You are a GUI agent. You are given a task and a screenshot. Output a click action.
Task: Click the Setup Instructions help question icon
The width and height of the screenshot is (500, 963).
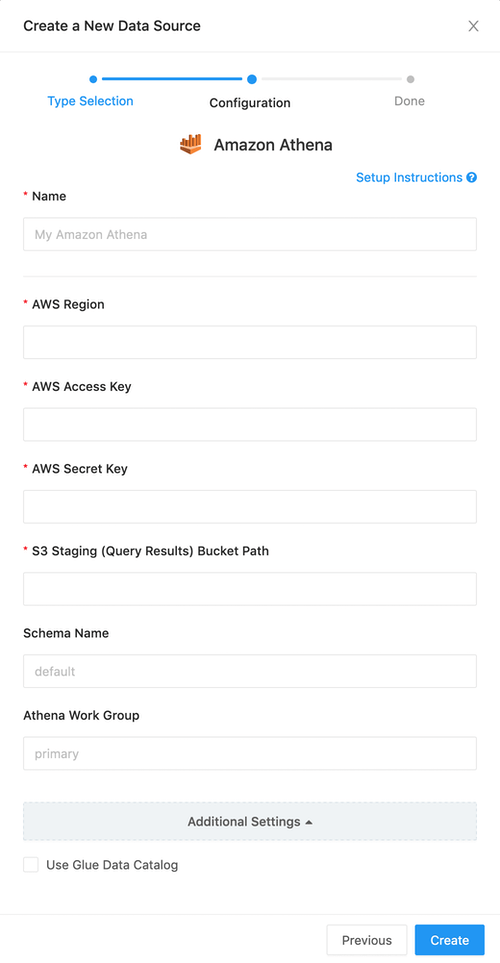[472, 177]
